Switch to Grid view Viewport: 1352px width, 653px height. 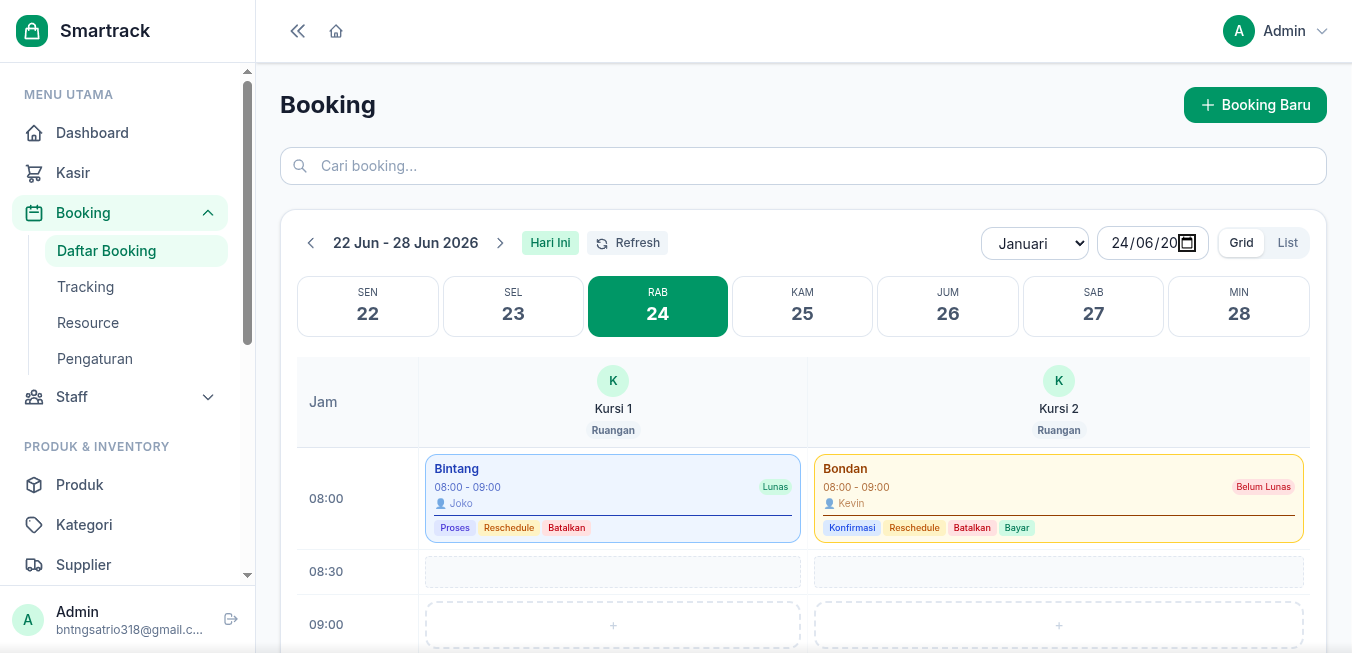[x=1241, y=243]
